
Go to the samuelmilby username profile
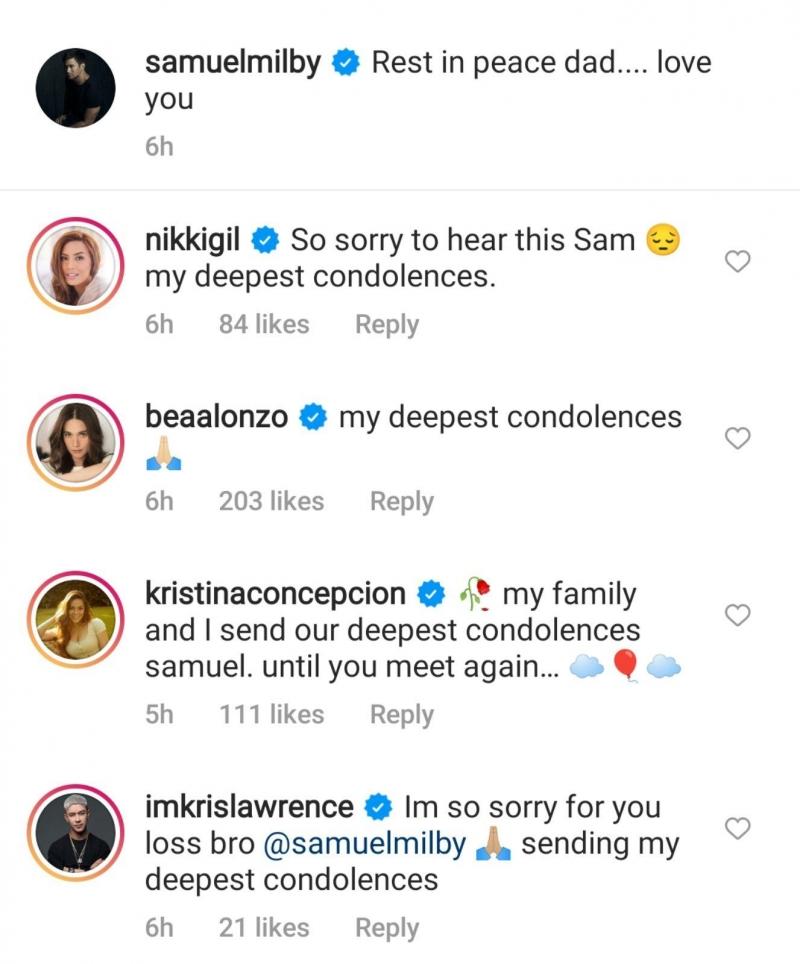click(x=233, y=62)
